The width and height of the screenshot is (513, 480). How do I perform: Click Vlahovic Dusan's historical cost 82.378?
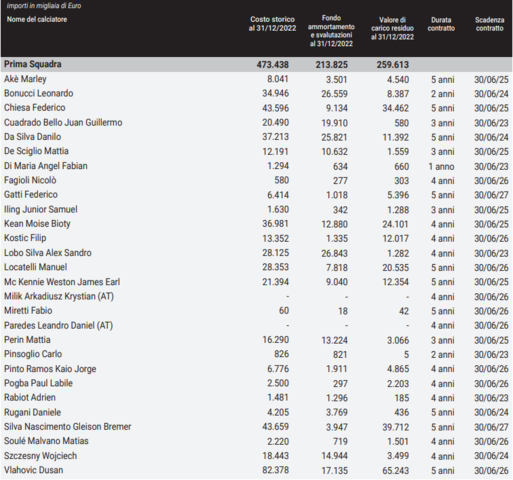(275, 470)
